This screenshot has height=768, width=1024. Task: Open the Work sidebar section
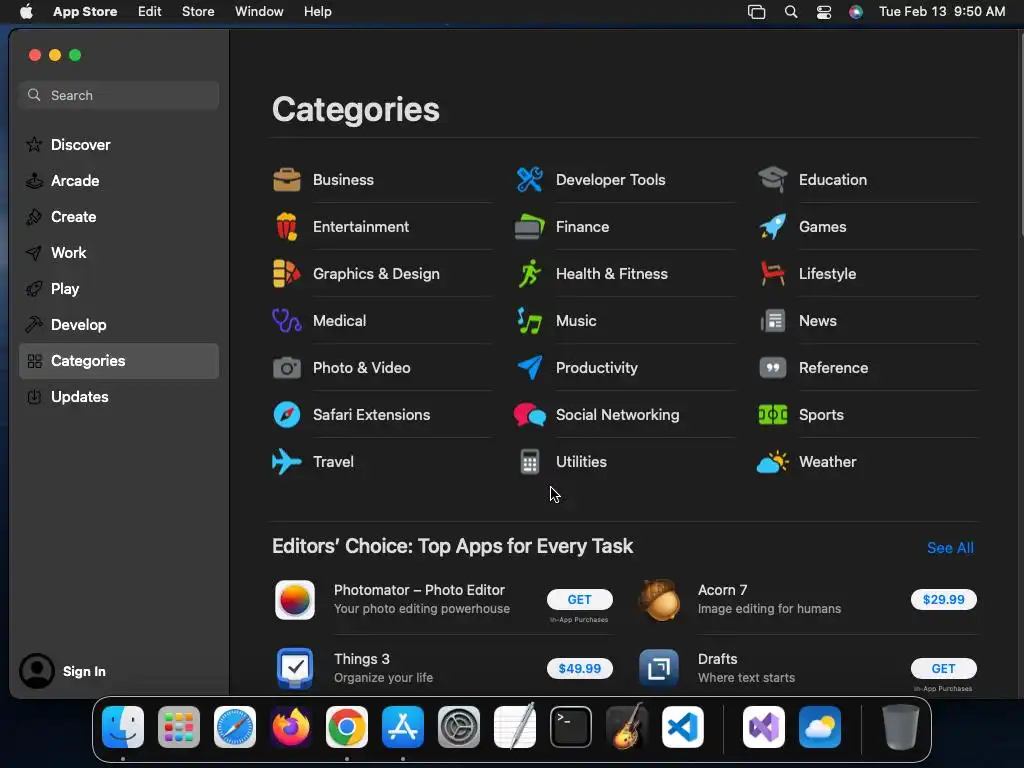point(119,253)
